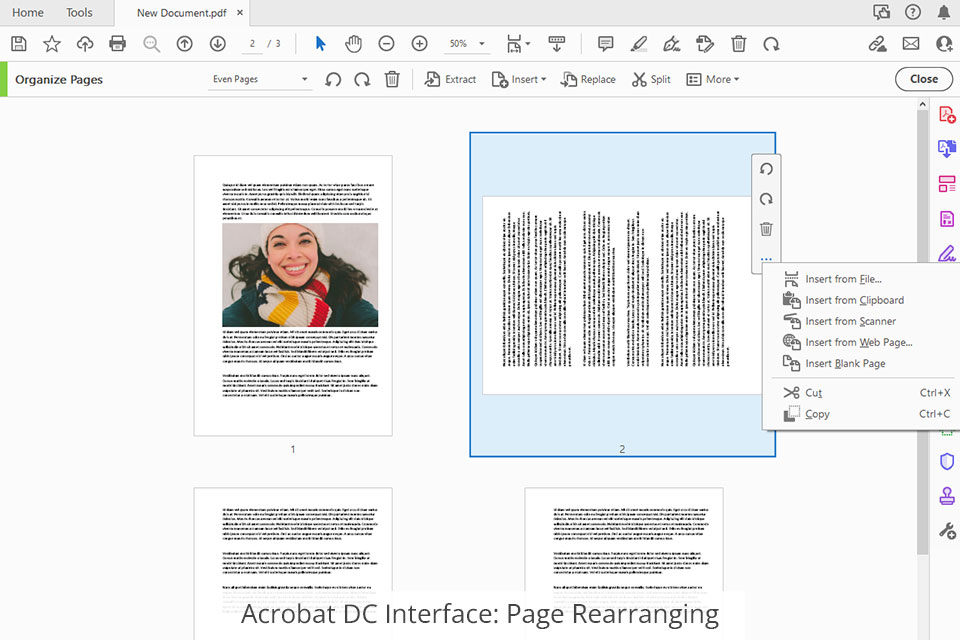Delete selected pages in Organize bar
This screenshot has height=640, width=960.
pyautogui.click(x=392, y=79)
